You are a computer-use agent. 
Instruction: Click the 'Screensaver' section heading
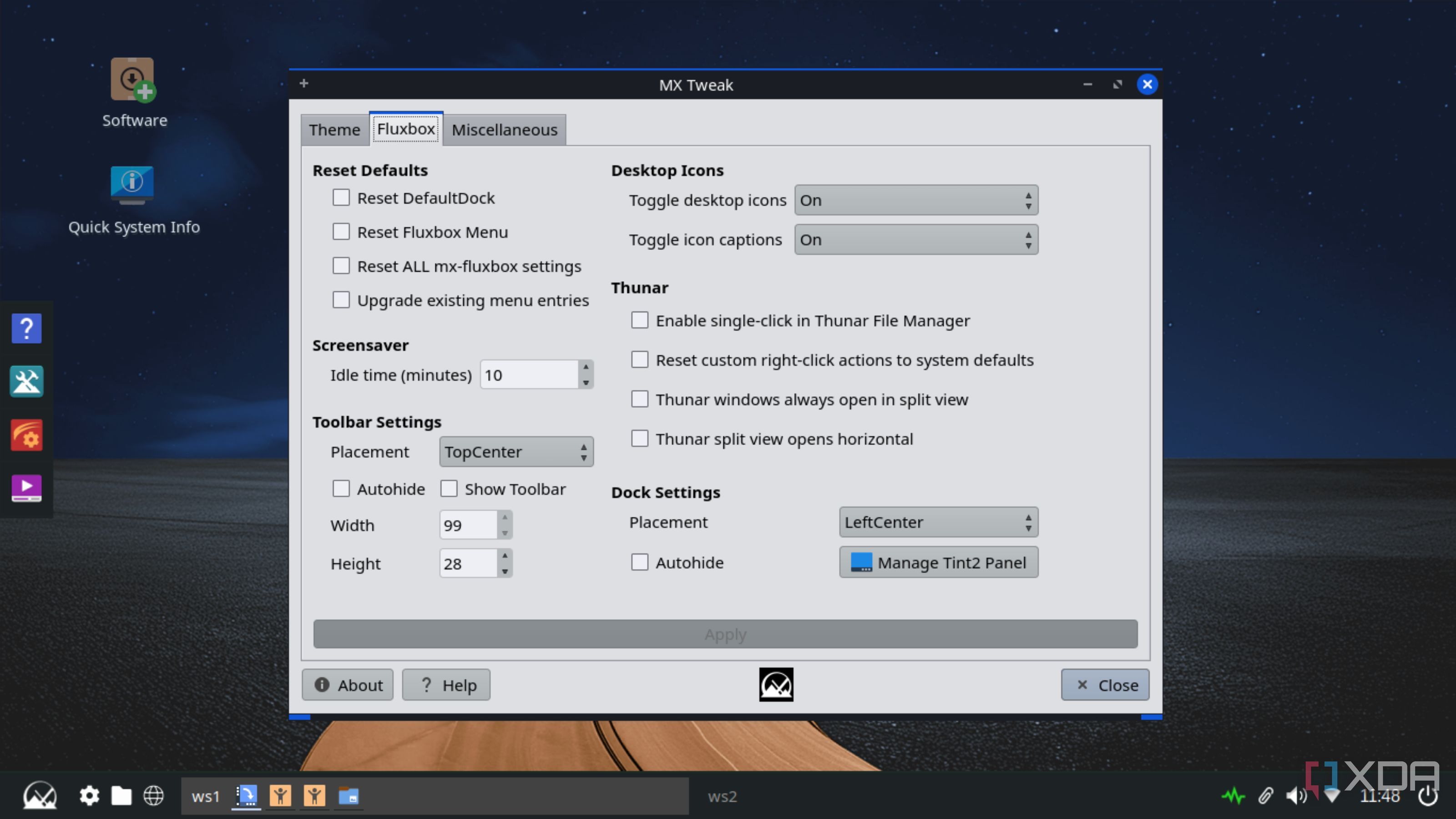(x=360, y=345)
